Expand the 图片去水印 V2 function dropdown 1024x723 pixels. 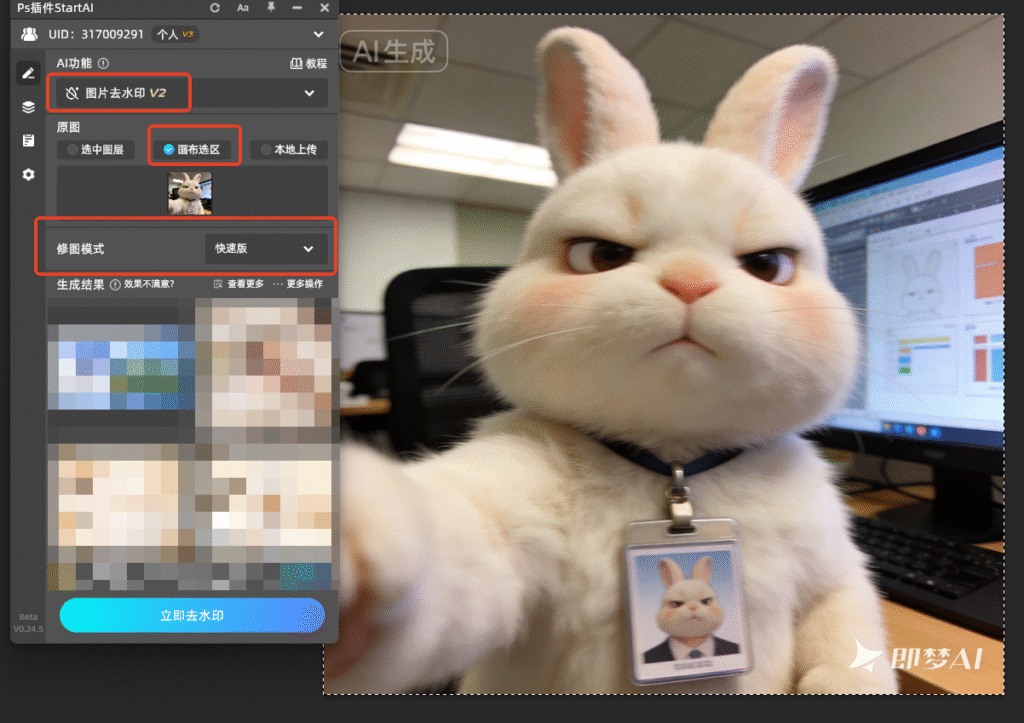(x=189, y=93)
